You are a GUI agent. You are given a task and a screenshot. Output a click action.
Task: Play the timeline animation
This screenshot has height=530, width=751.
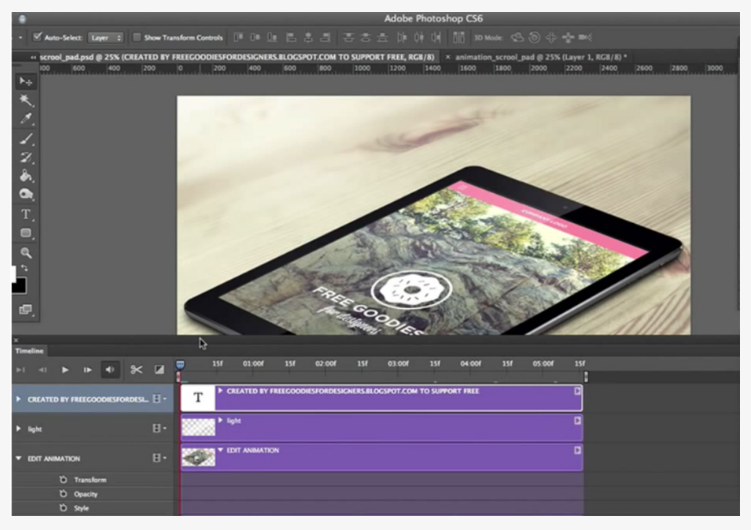pyautogui.click(x=65, y=370)
